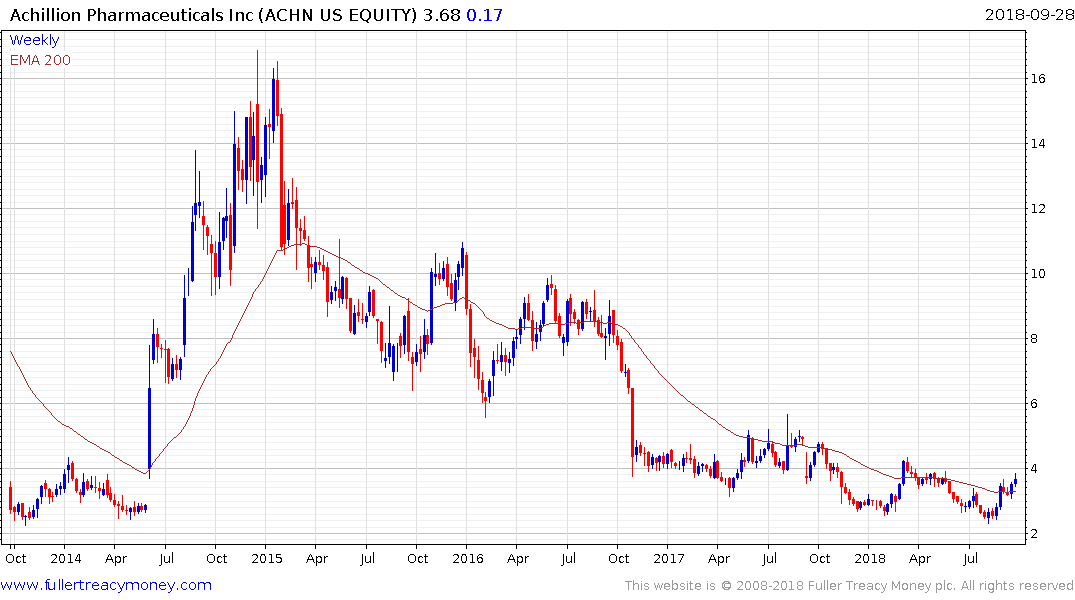The width and height of the screenshot is (1075, 600).
Task: Click the 2018 year axis label
Action: [870, 558]
